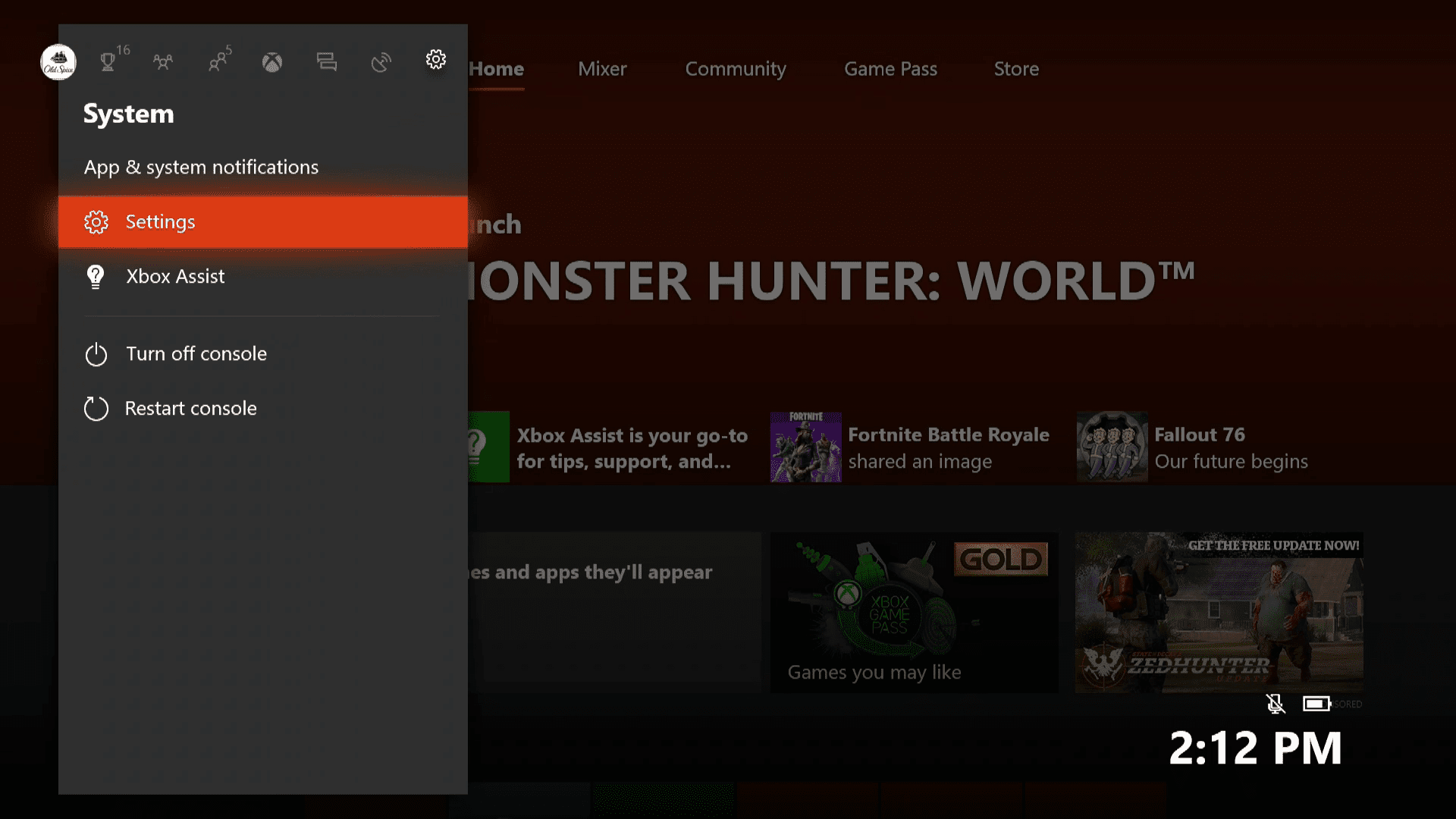This screenshot has width=1456, height=819.
Task: Select App & system notifications
Action: (201, 167)
